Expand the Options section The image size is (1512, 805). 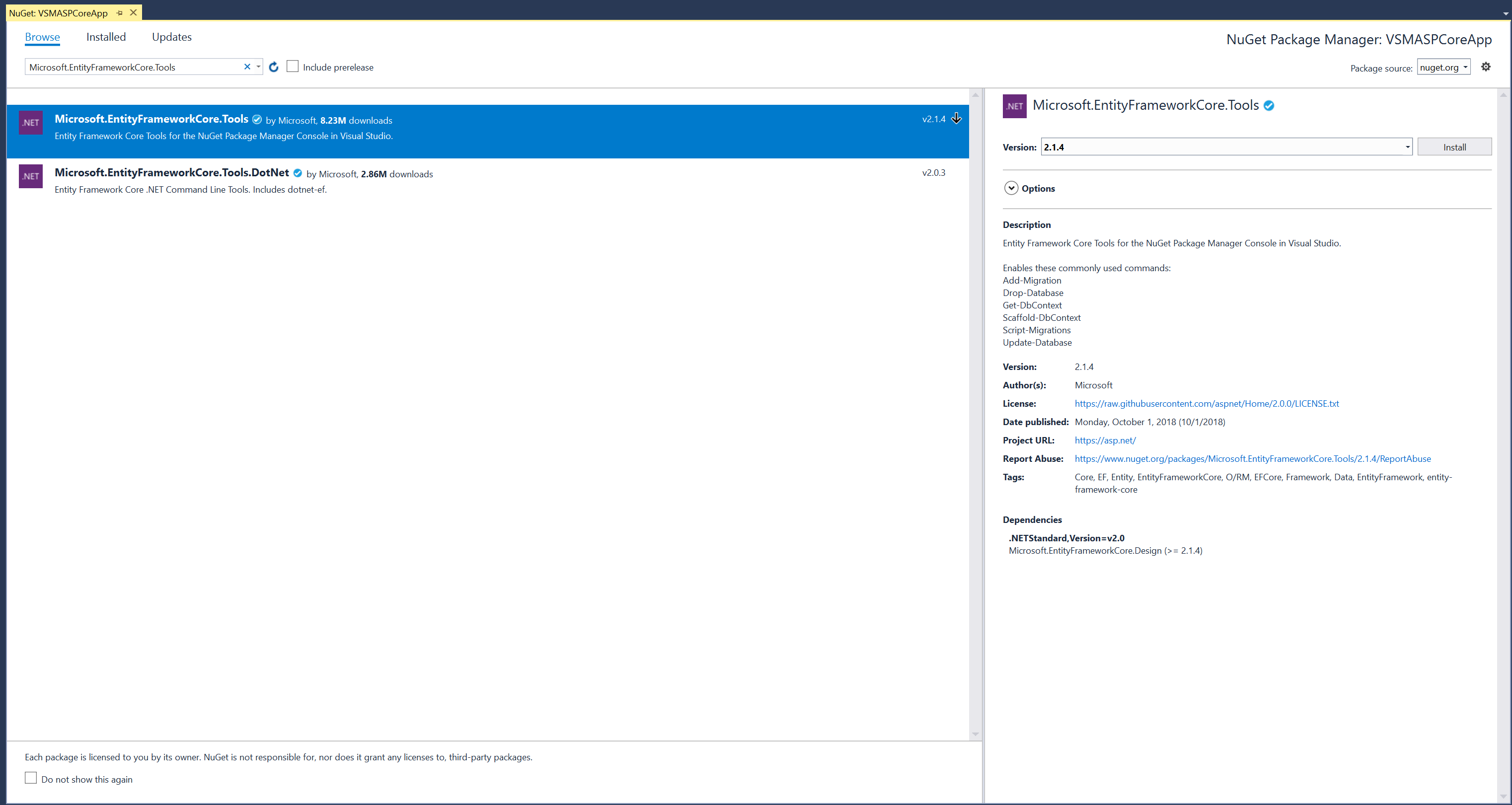(1011, 188)
